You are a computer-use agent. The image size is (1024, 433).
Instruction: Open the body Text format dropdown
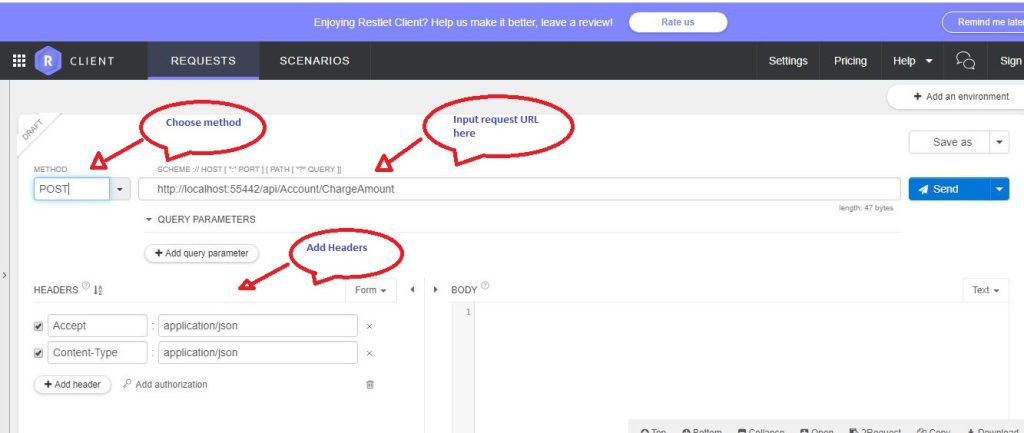click(985, 290)
